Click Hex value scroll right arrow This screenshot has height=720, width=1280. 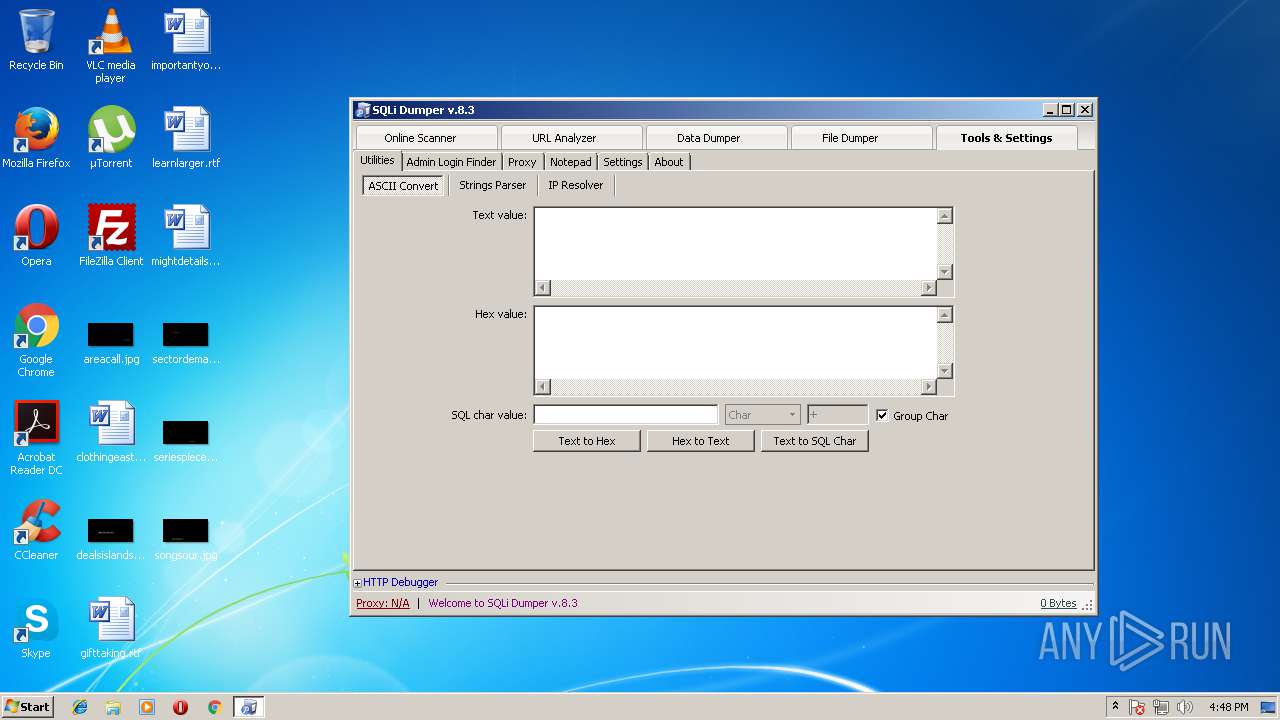929,387
